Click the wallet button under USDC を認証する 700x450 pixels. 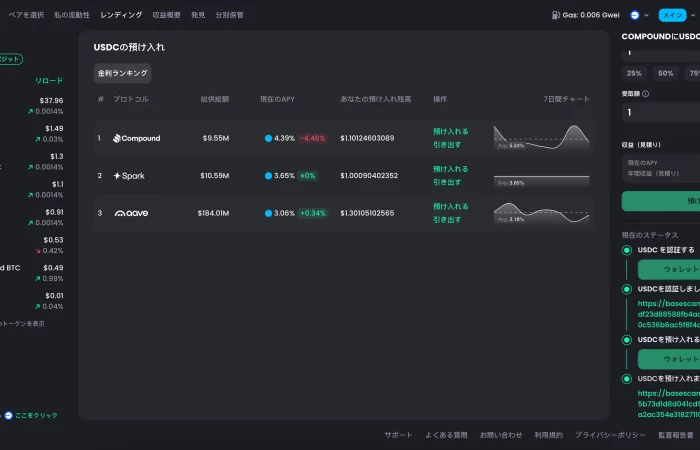[669, 270]
